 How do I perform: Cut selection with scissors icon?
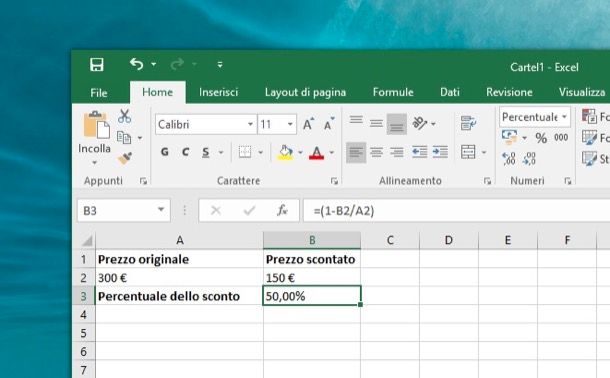tap(124, 116)
